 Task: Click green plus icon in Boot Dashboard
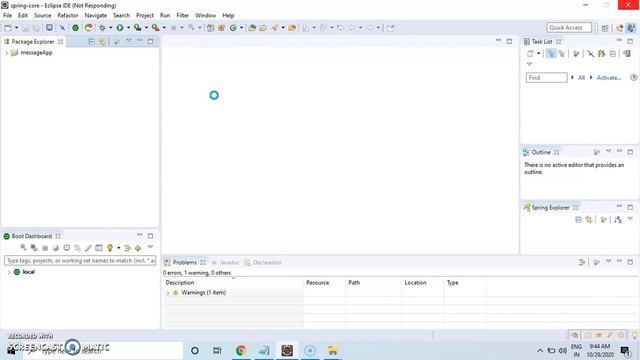[x=138, y=248]
